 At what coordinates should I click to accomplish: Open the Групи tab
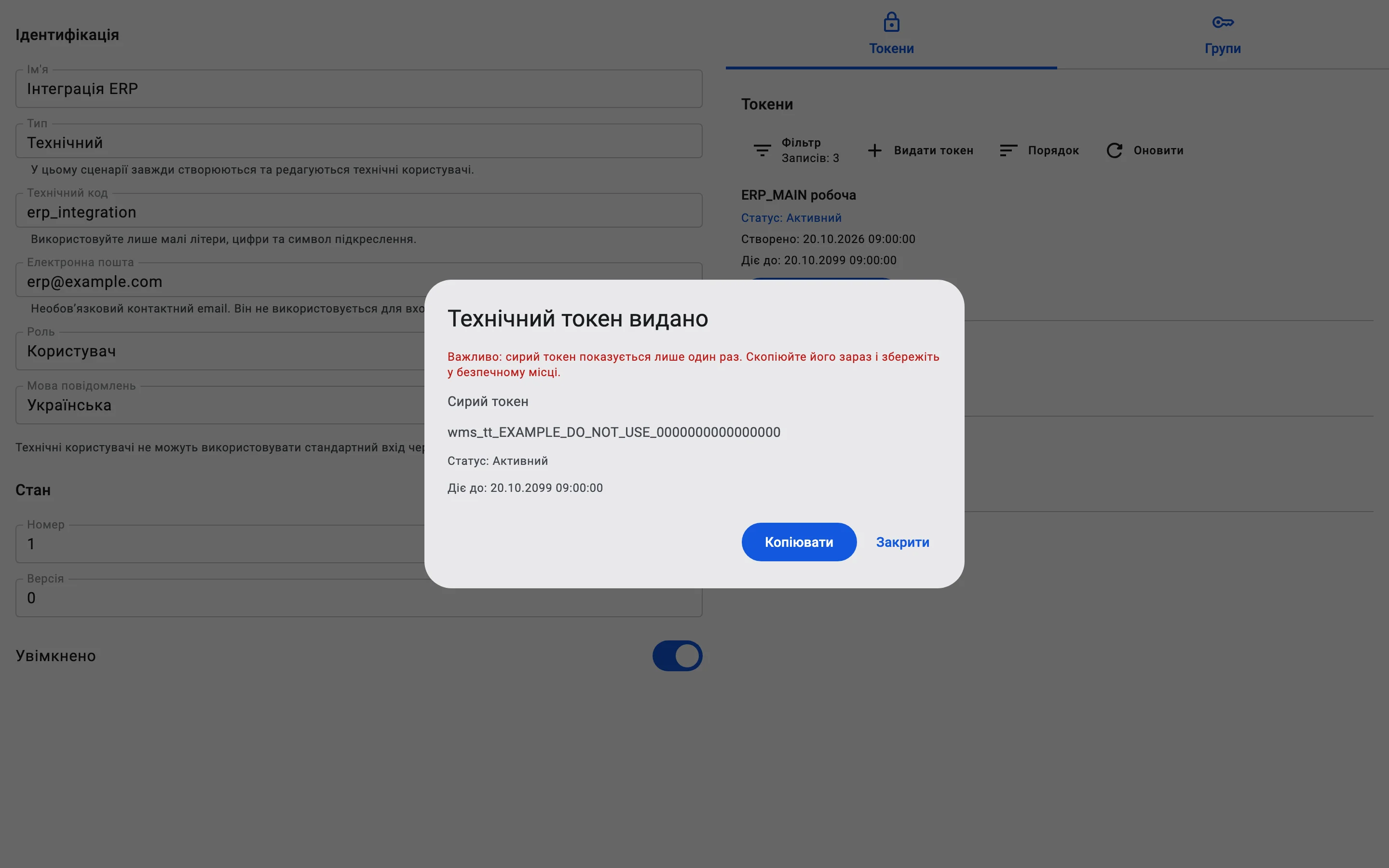coord(1223,34)
